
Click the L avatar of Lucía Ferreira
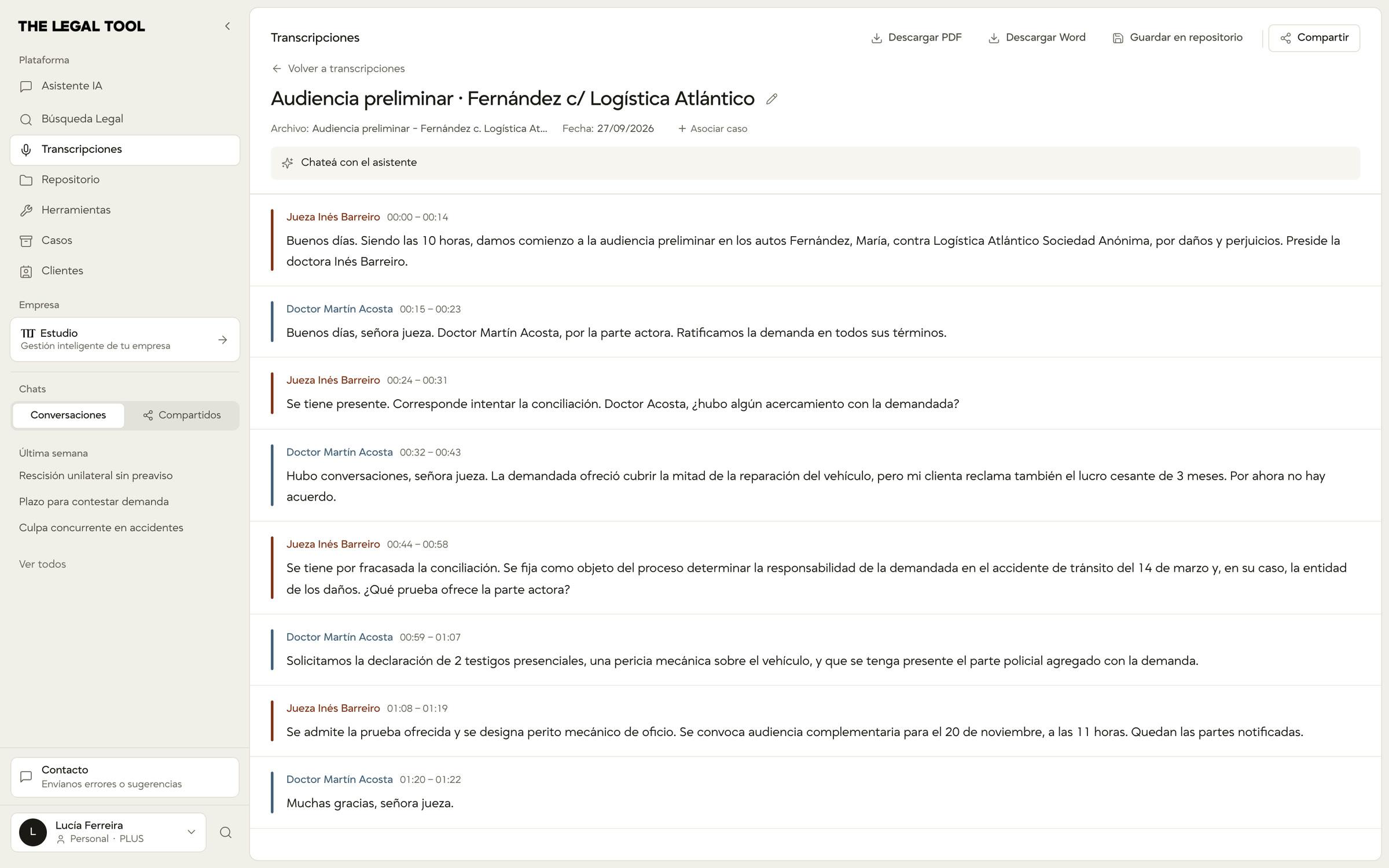tap(33, 832)
